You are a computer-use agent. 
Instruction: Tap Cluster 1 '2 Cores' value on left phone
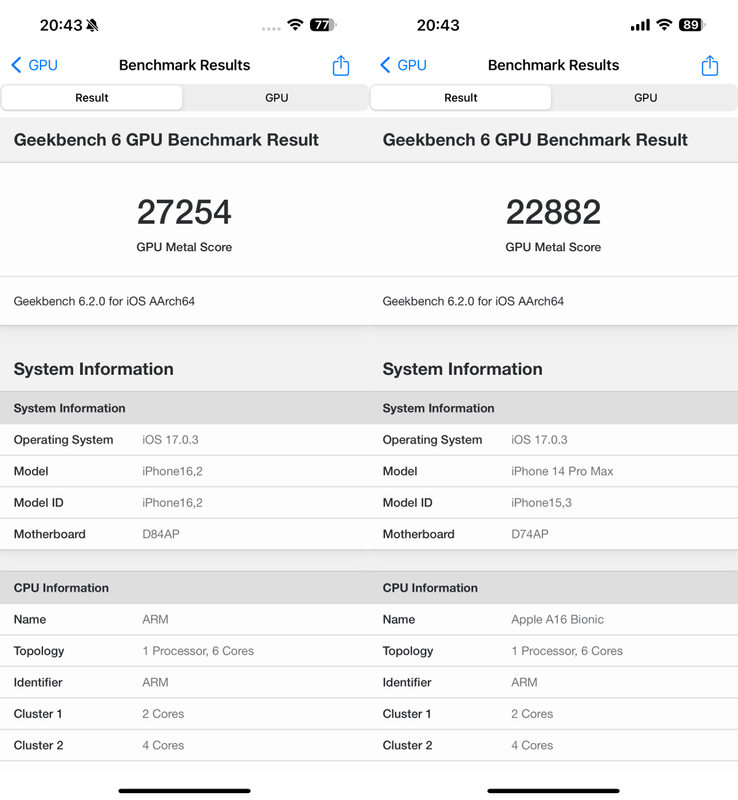point(163,714)
